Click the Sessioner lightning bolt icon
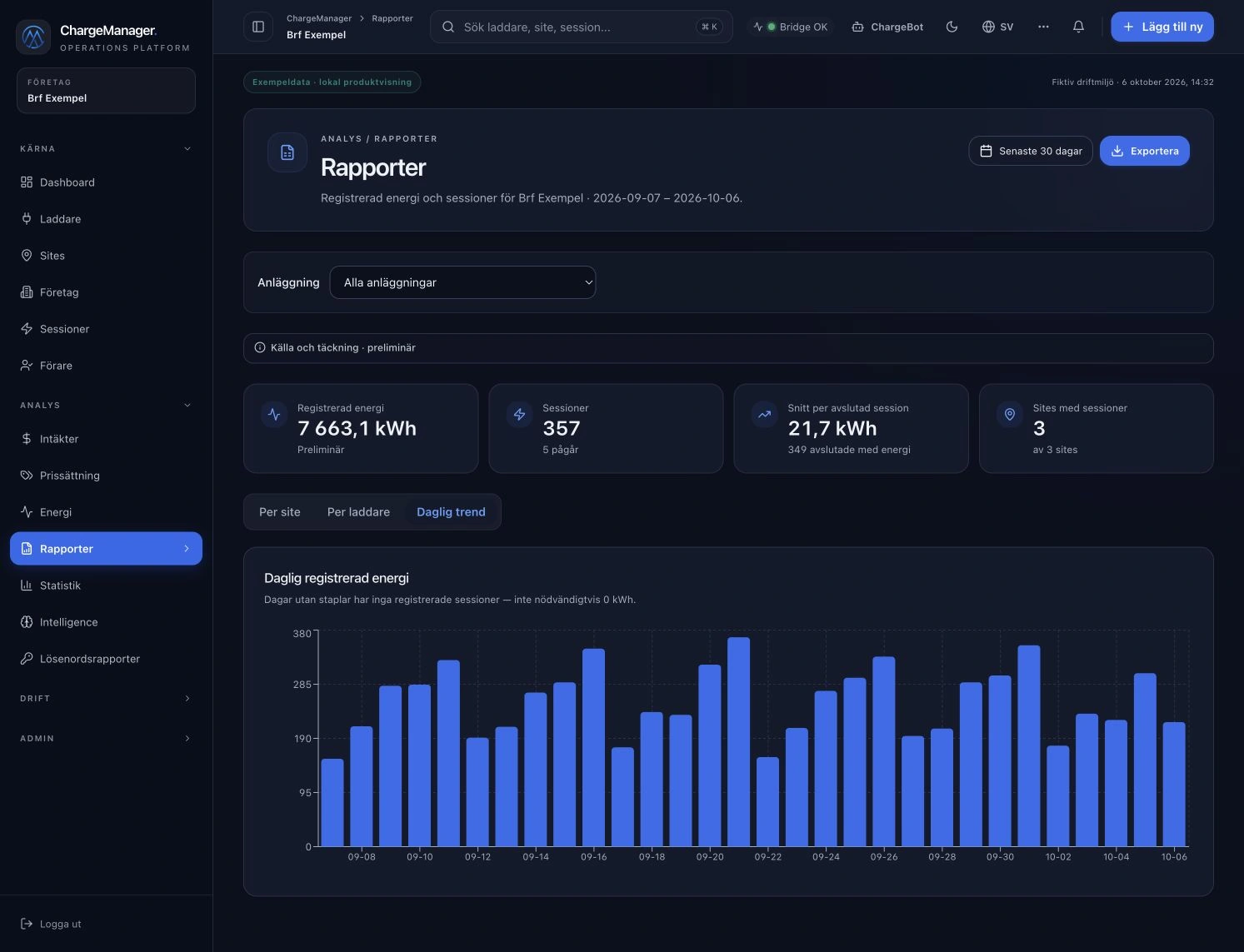1244x952 pixels. pyautogui.click(x=519, y=414)
